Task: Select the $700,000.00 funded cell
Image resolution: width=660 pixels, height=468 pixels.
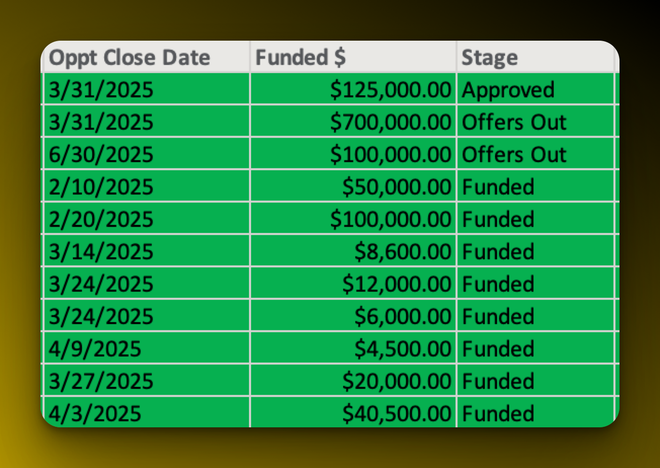Action: coord(390,122)
